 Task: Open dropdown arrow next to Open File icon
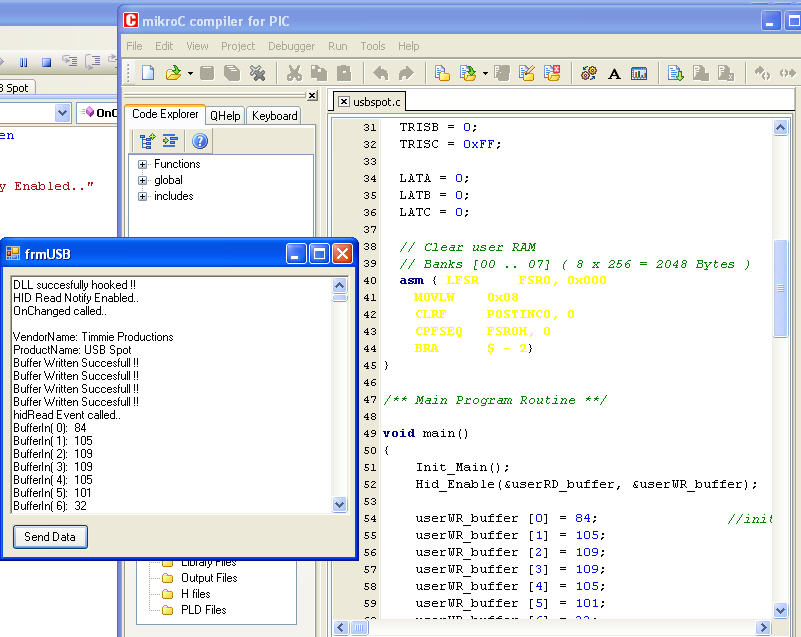(189, 73)
